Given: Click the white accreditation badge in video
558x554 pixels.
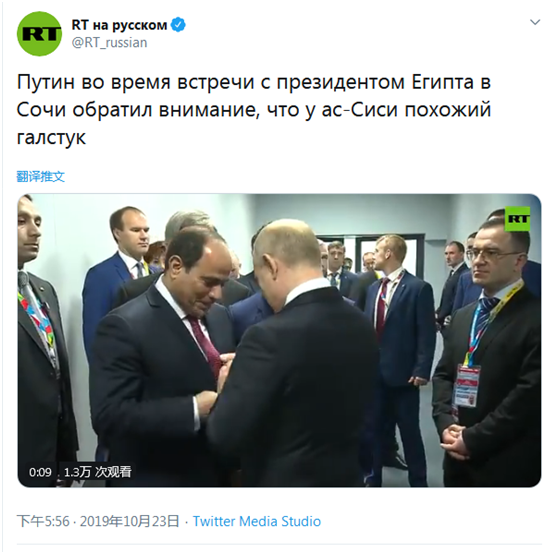Looking at the screenshot, I should (467, 385).
